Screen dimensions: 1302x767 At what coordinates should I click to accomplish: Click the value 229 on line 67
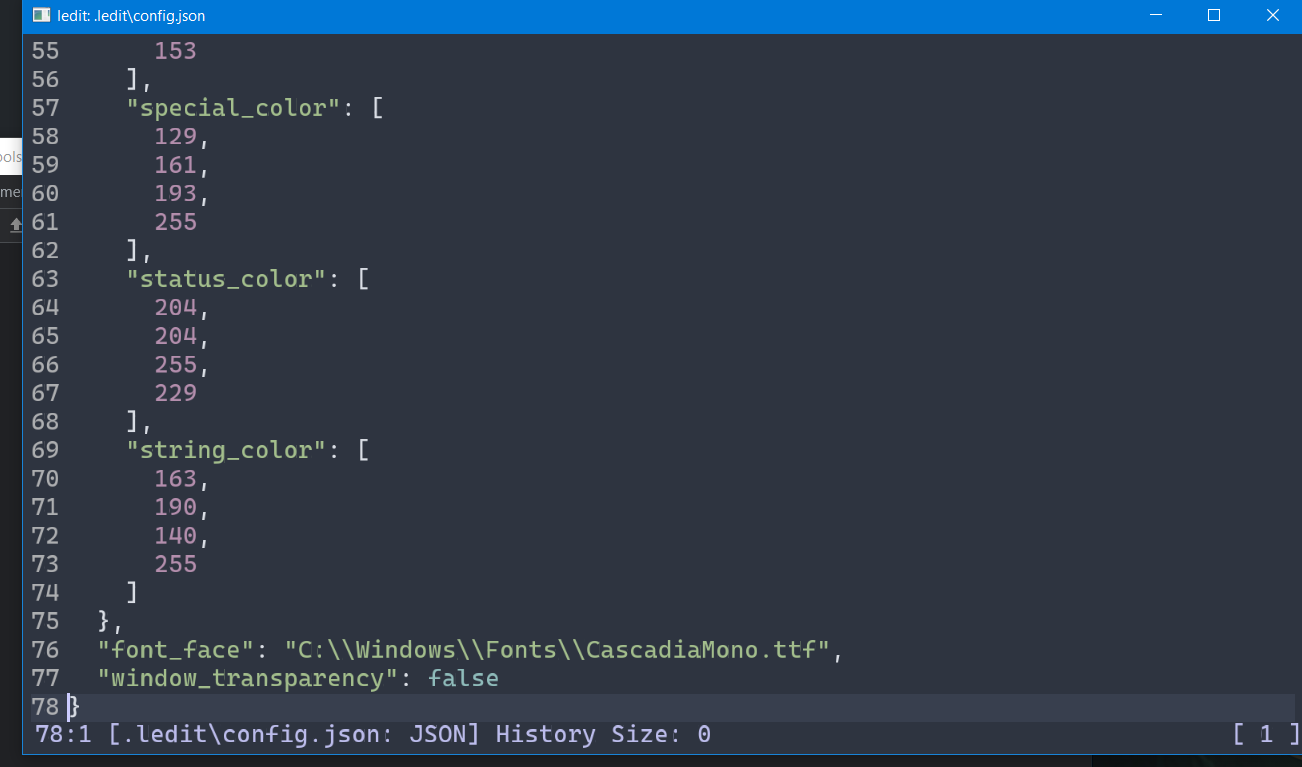click(x=175, y=393)
